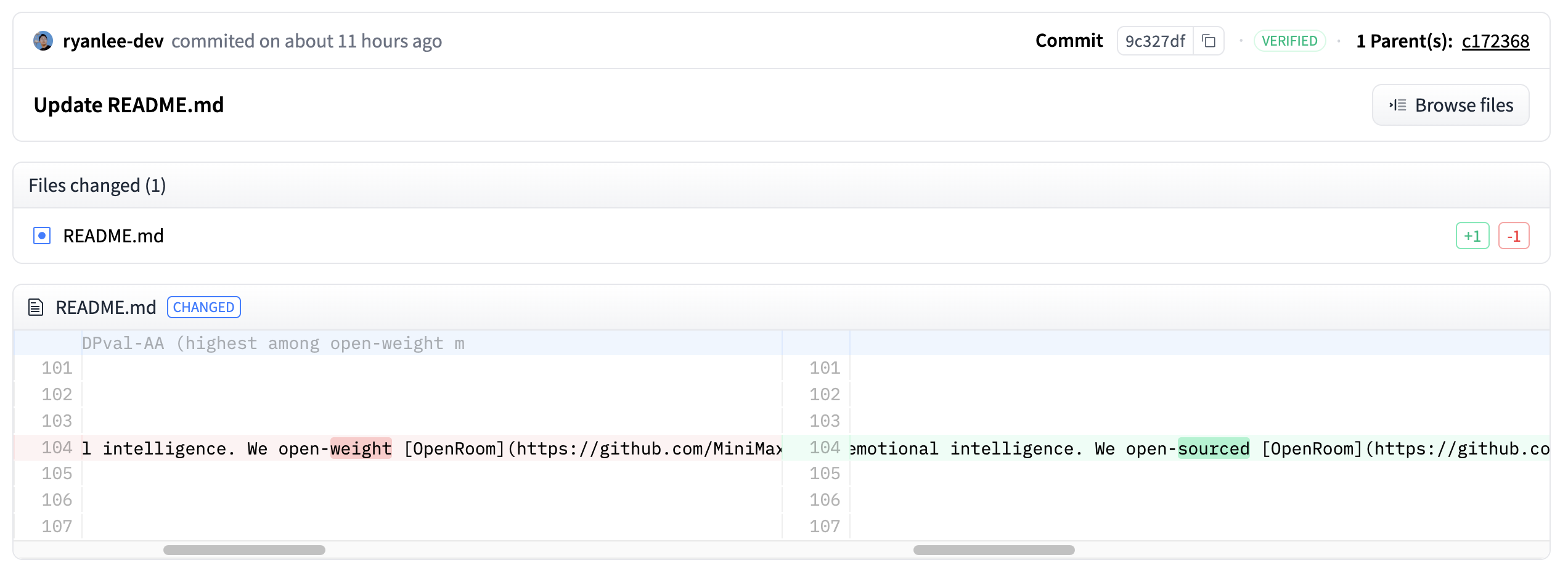1568x576 pixels.
Task: Click the ryanlee-dev avatar image
Action: tap(43, 41)
